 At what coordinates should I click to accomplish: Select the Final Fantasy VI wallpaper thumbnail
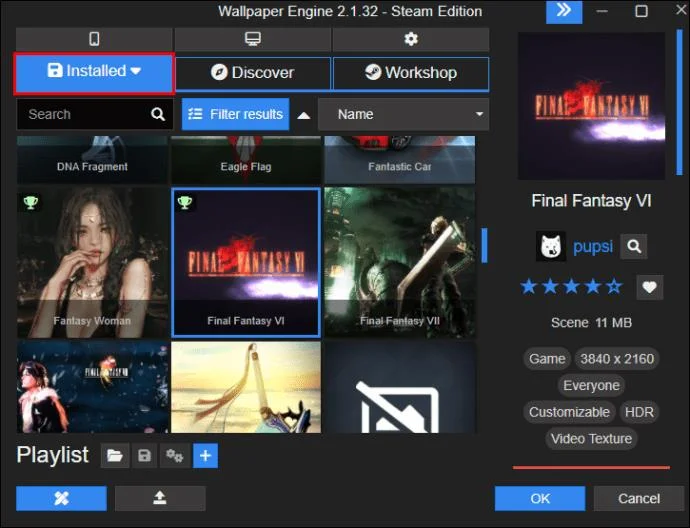(x=246, y=262)
